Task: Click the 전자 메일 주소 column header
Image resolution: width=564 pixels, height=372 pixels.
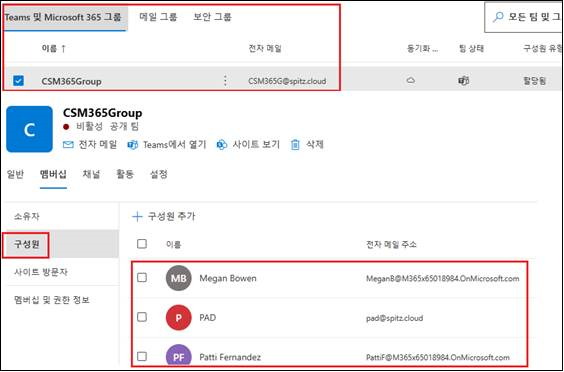Action: click(391, 245)
